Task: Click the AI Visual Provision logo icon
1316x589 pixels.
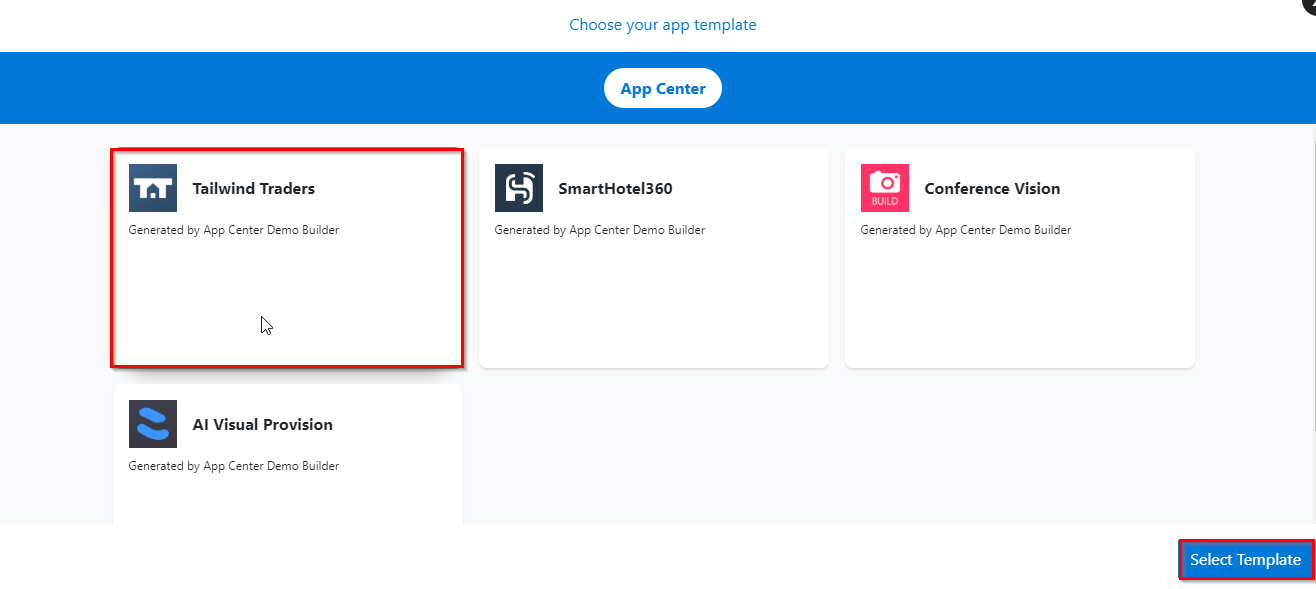Action: (153, 424)
